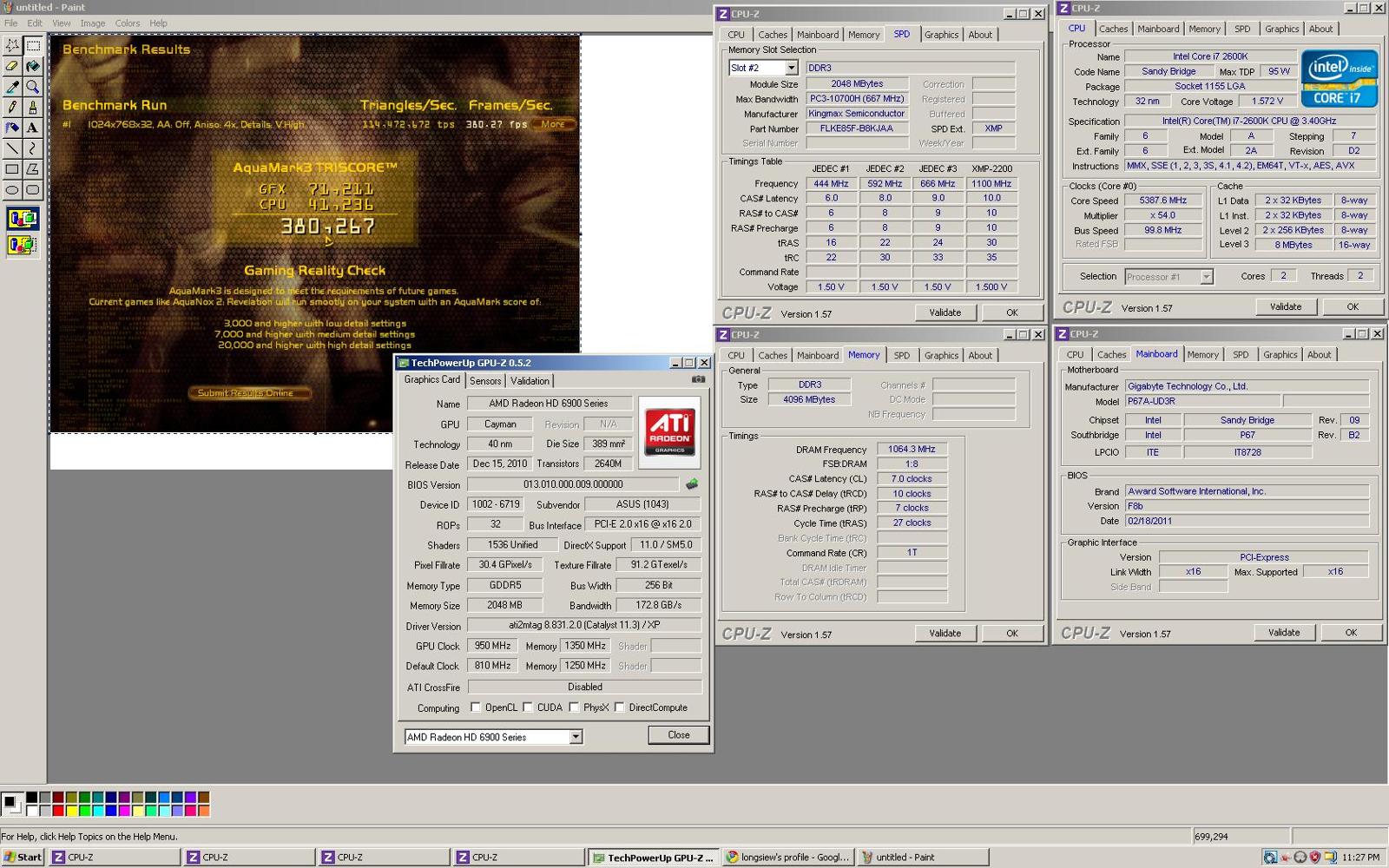Click the DRAM Frequency 1064.3 MHz value
Viewport: 1389px width, 868px height.
[912, 450]
